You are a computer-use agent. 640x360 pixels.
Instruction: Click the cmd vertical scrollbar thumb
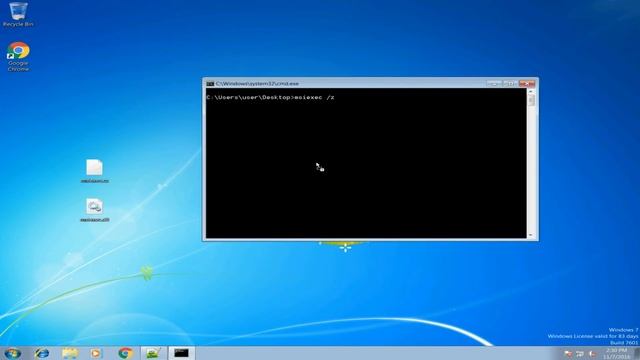point(531,100)
